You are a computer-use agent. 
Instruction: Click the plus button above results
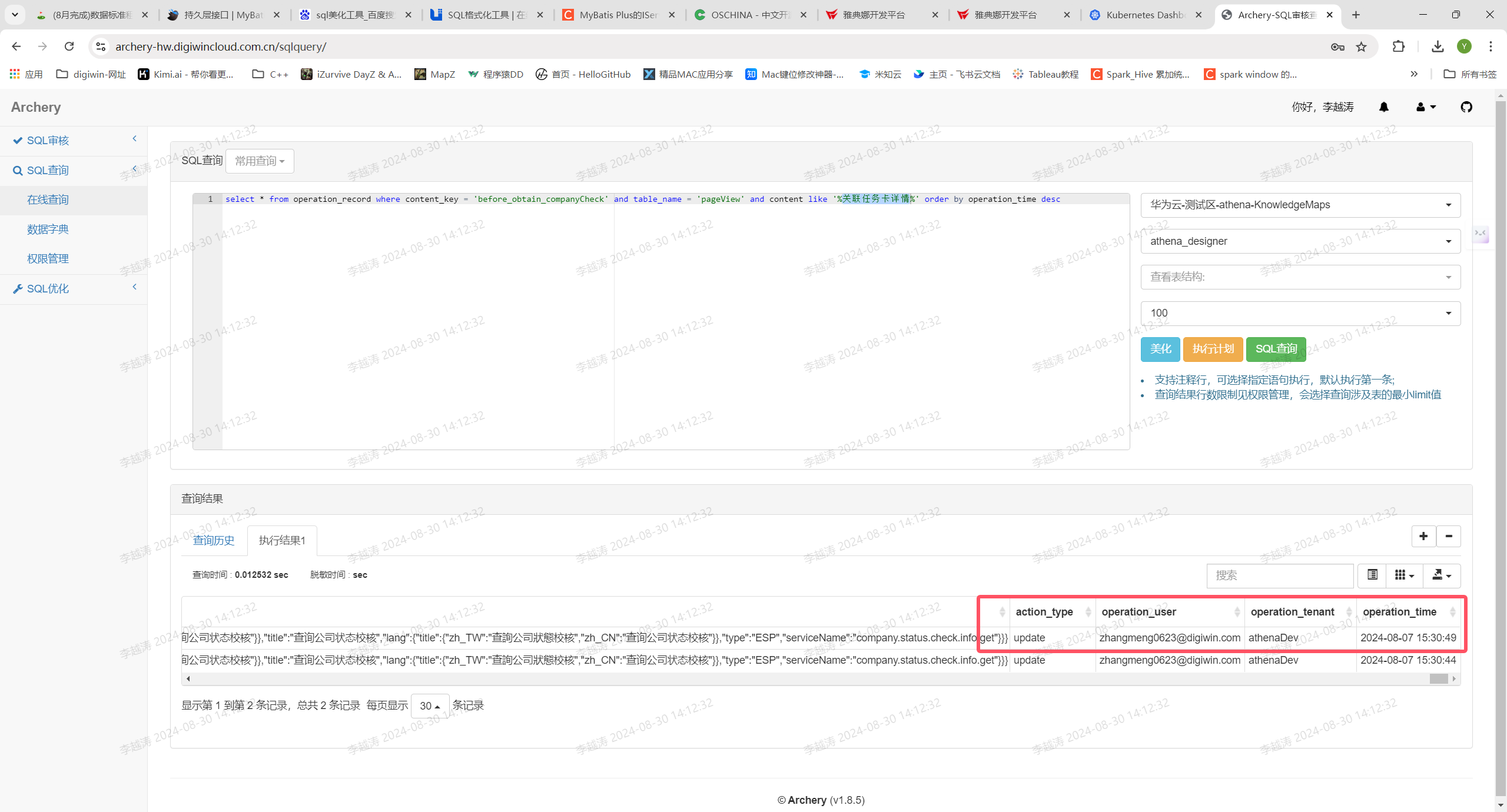click(1423, 536)
